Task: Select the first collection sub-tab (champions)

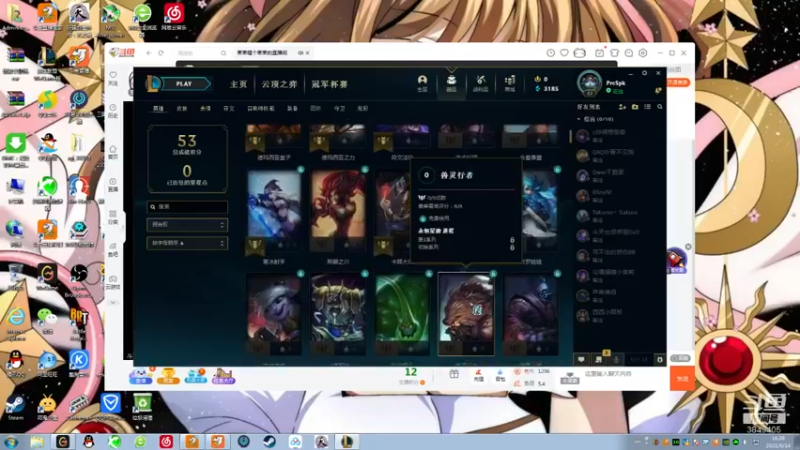Action: click(x=158, y=109)
